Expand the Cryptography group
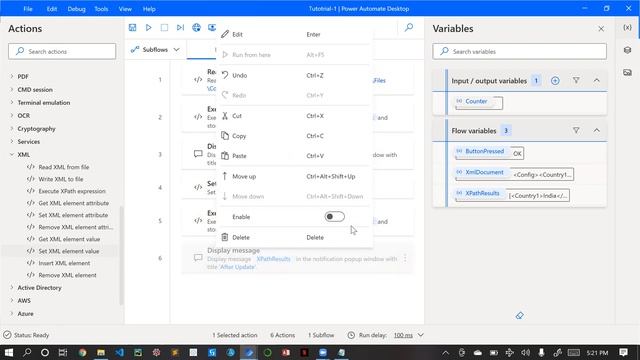 [x=12, y=129]
